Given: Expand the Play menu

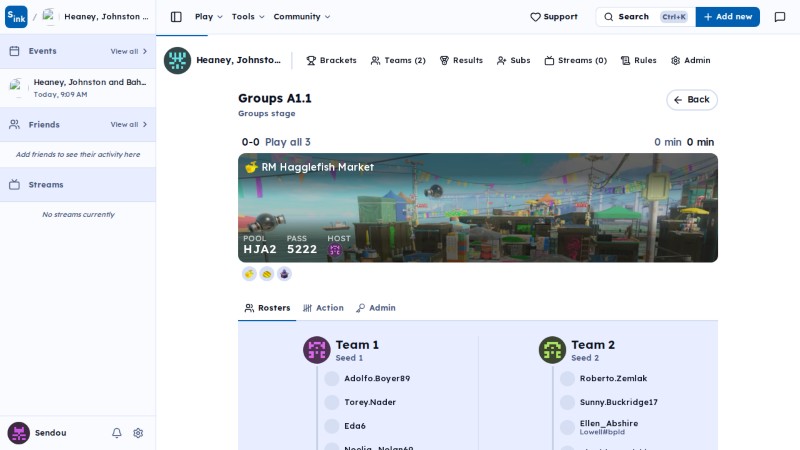Looking at the screenshot, I should [x=209, y=17].
